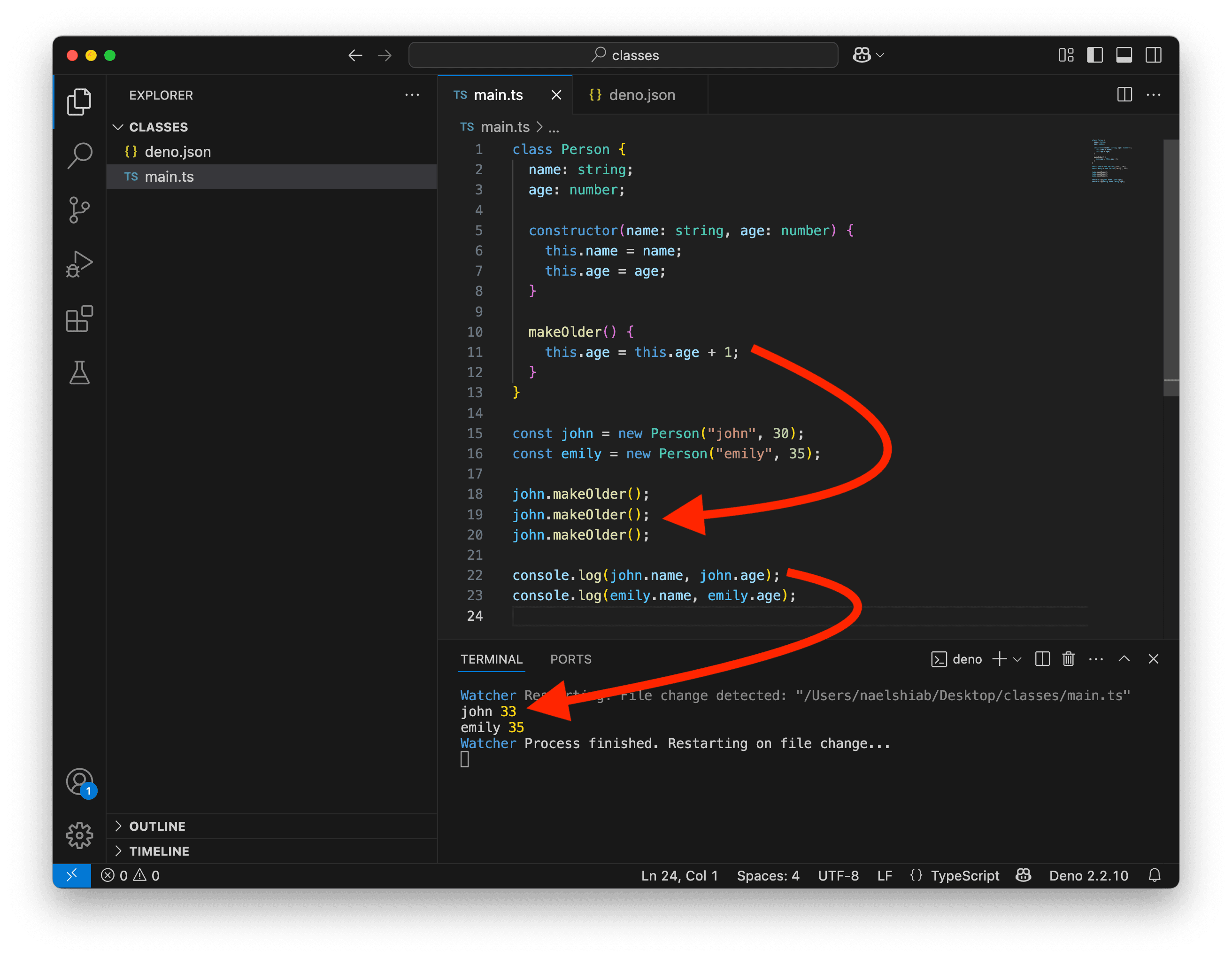Toggle the secondary side bar
Screen dimensions: 1232x958
tap(1153, 55)
